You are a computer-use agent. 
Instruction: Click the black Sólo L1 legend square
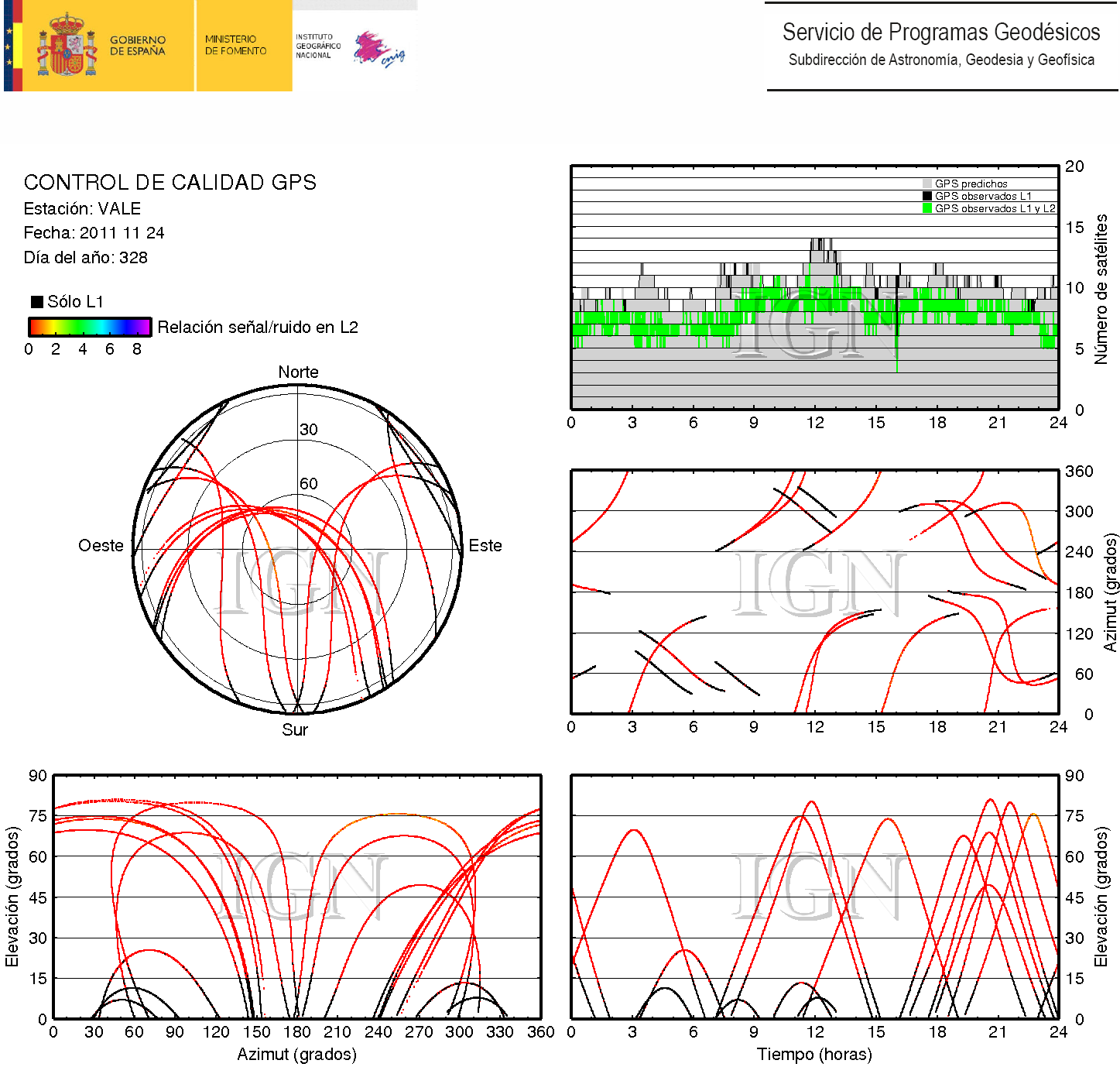[36, 302]
